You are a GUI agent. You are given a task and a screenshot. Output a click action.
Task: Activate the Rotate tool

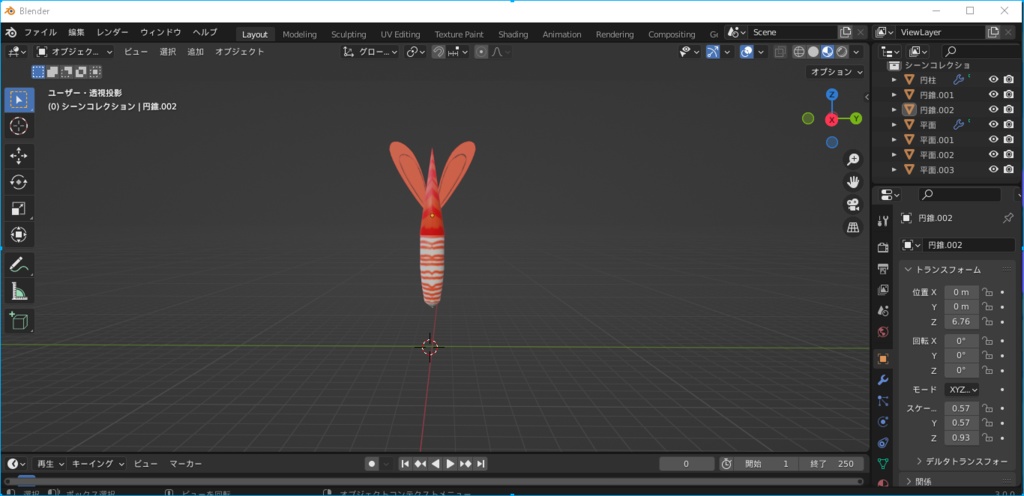[19, 182]
